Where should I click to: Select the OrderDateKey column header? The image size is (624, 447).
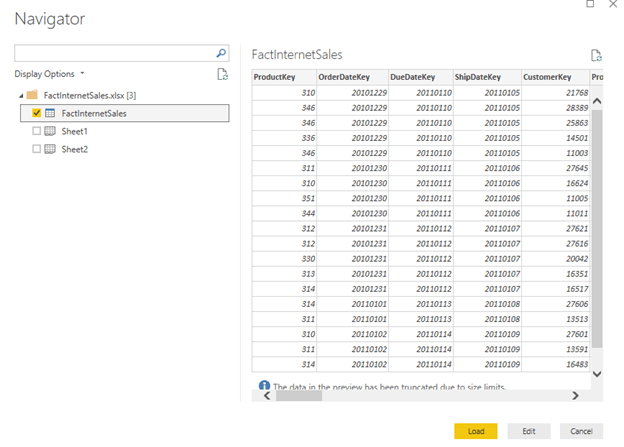pos(350,77)
